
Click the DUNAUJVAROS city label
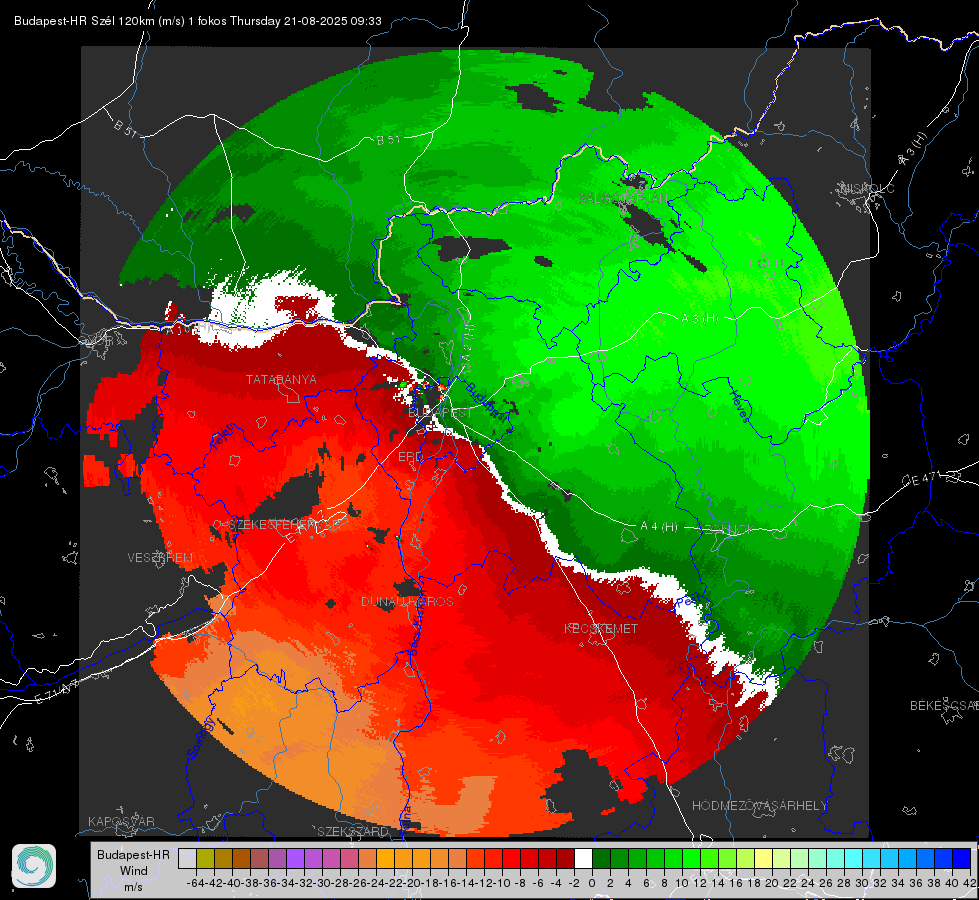[407, 601]
